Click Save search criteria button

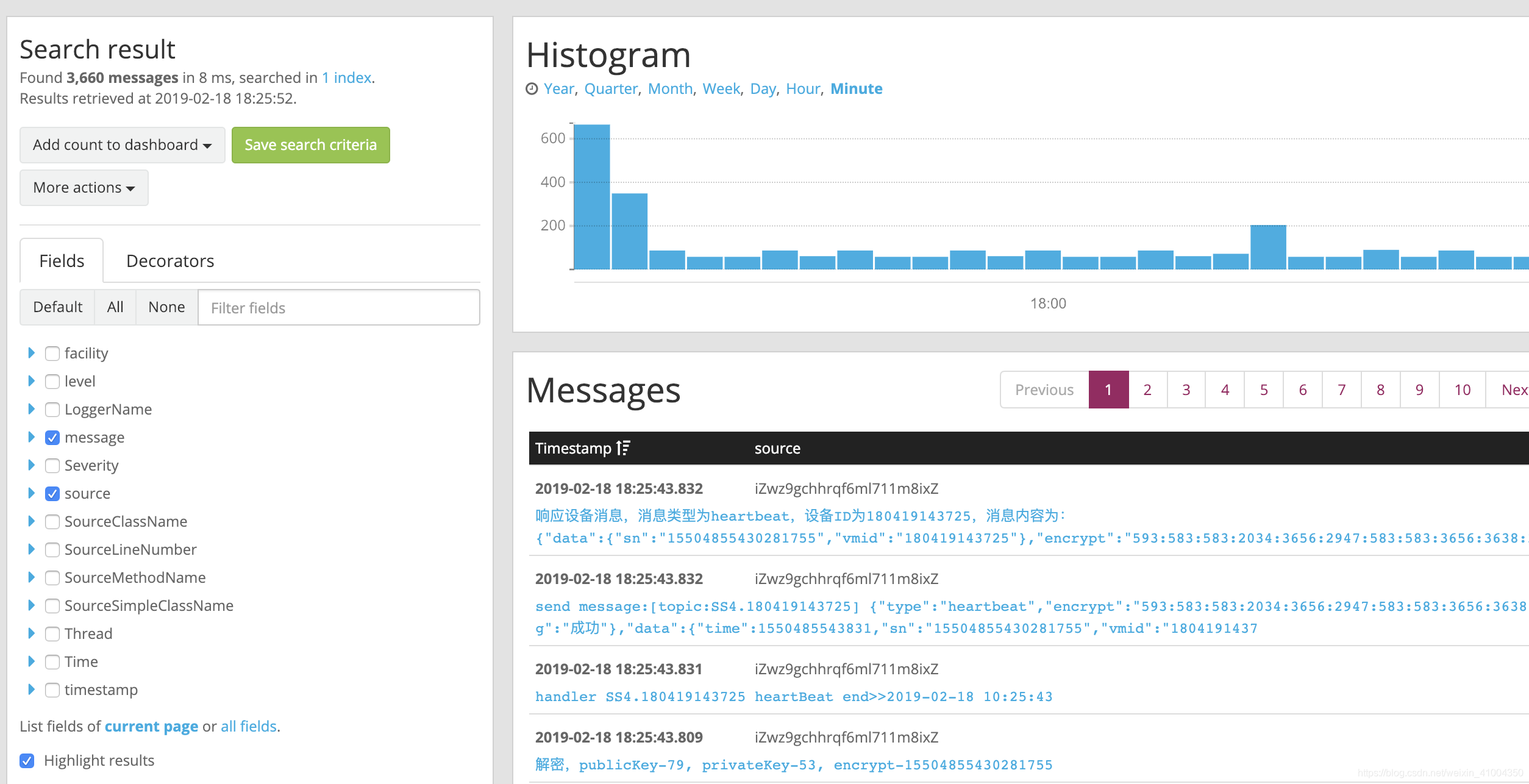pos(310,145)
